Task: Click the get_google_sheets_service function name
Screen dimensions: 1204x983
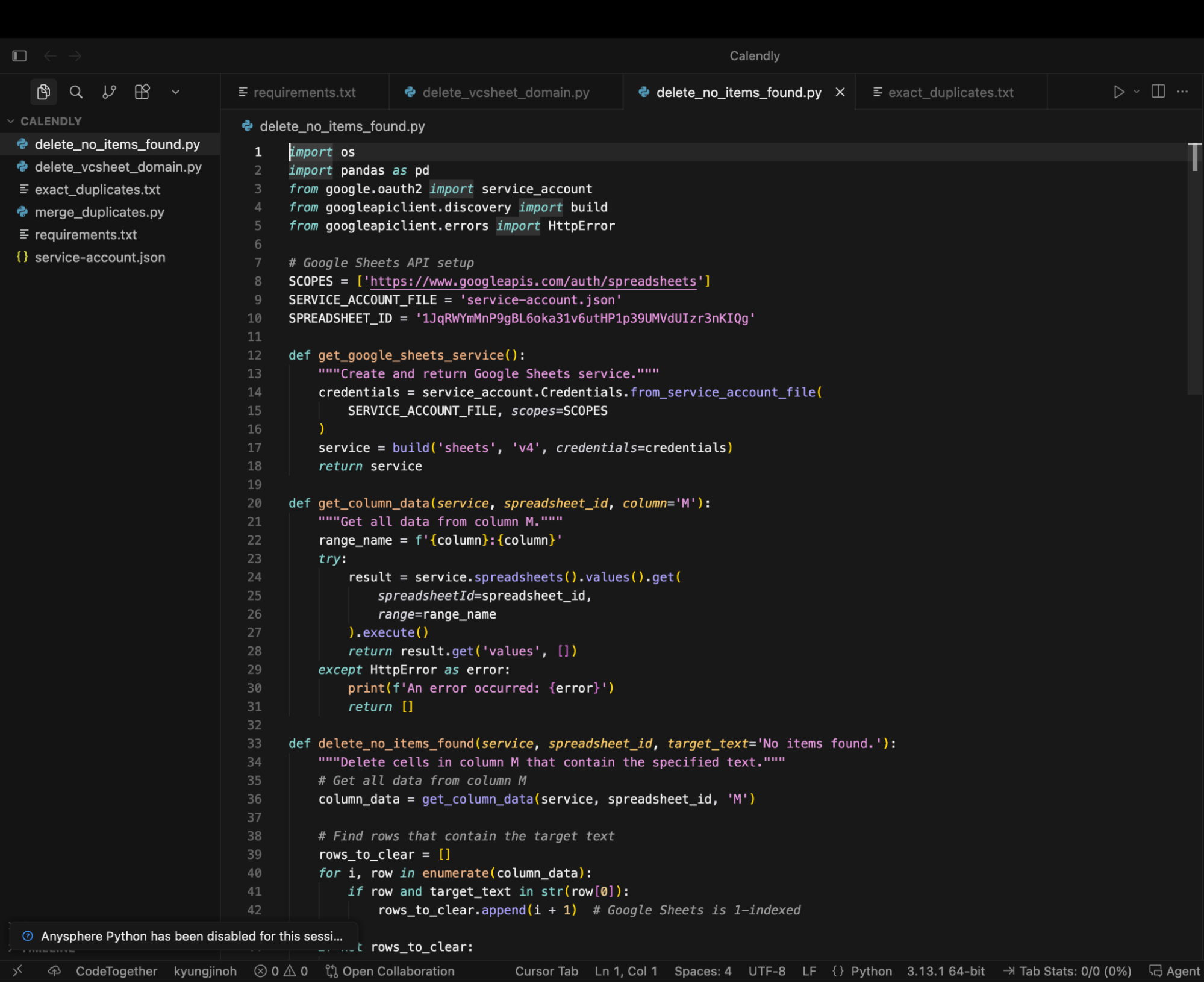Action: 411,355
